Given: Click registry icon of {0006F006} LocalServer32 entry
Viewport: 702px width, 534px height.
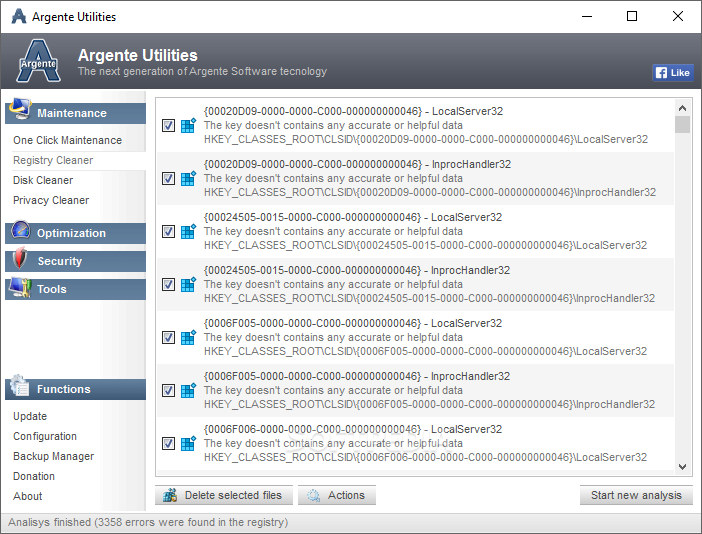Looking at the screenshot, I should (188, 444).
